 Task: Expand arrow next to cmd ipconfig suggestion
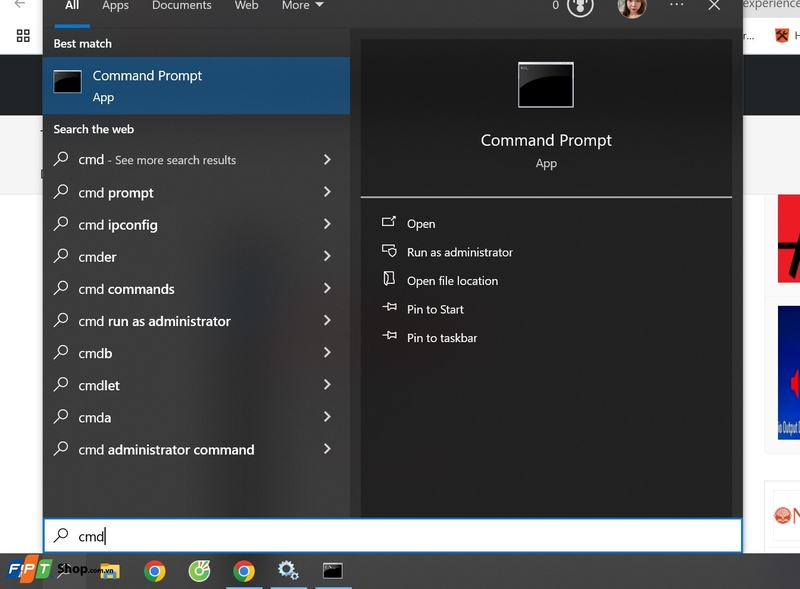327,224
